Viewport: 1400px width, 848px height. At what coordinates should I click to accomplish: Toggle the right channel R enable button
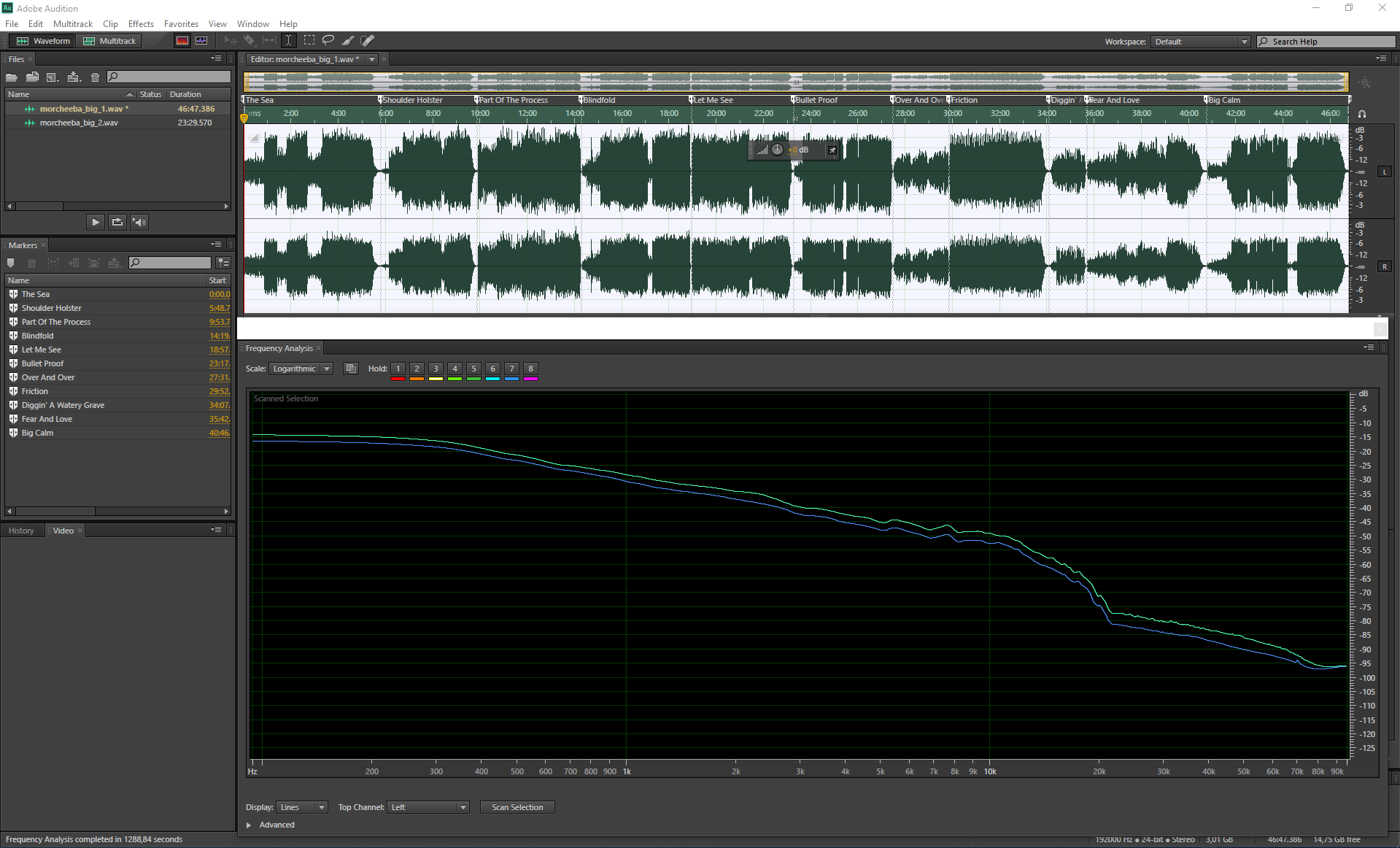[x=1384, y=267]
